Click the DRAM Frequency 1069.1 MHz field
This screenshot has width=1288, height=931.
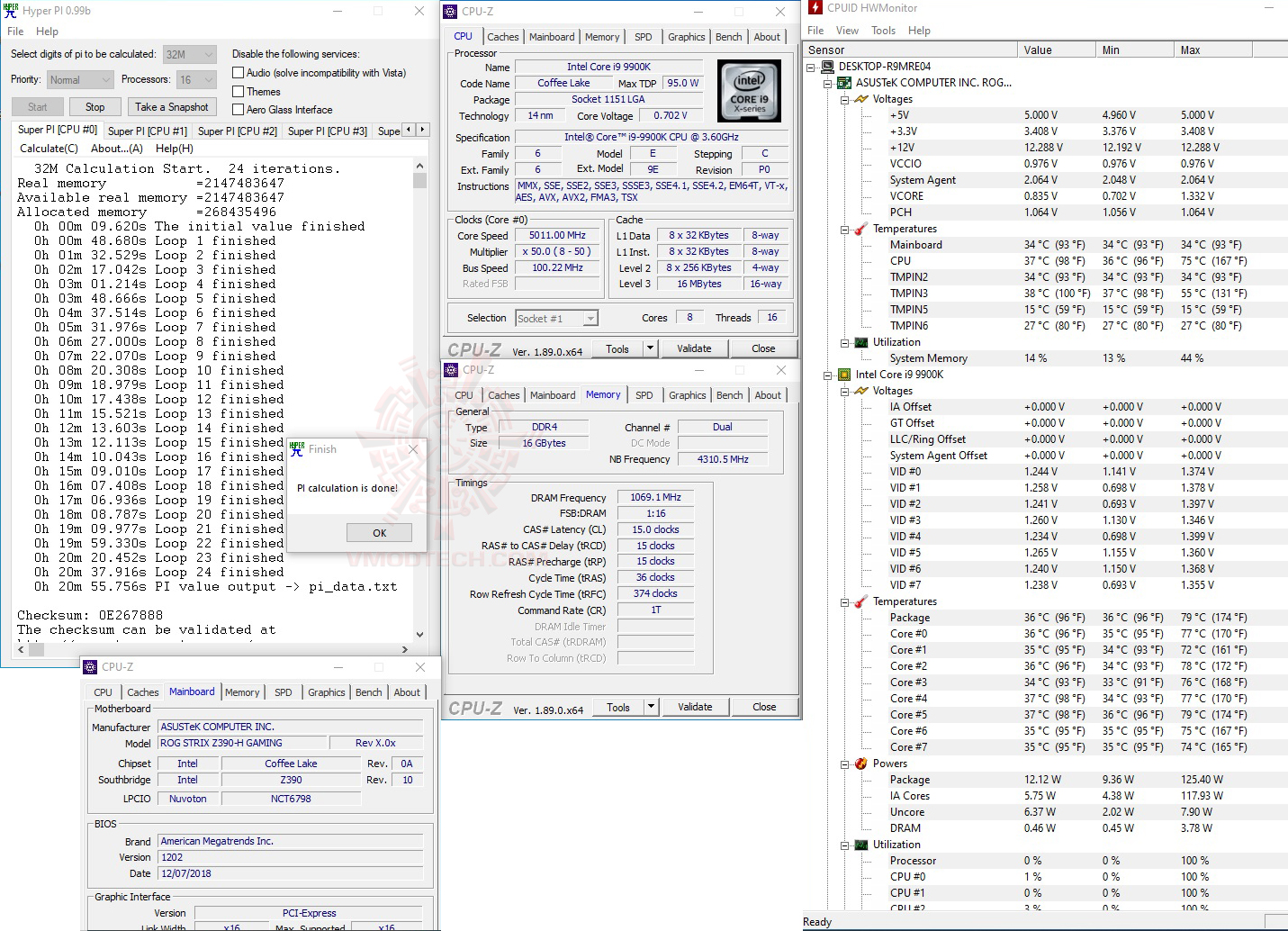pos(655,497)
